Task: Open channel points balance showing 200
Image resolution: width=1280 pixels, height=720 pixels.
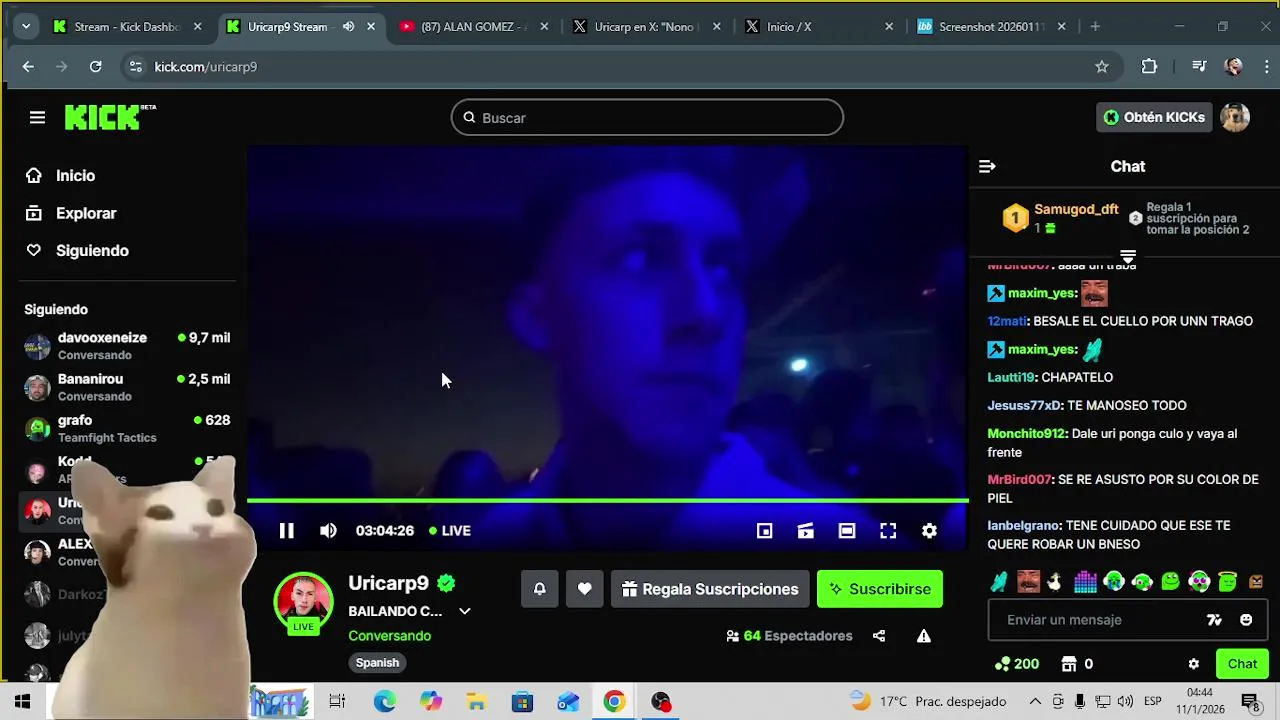Action: point(1017,664)
